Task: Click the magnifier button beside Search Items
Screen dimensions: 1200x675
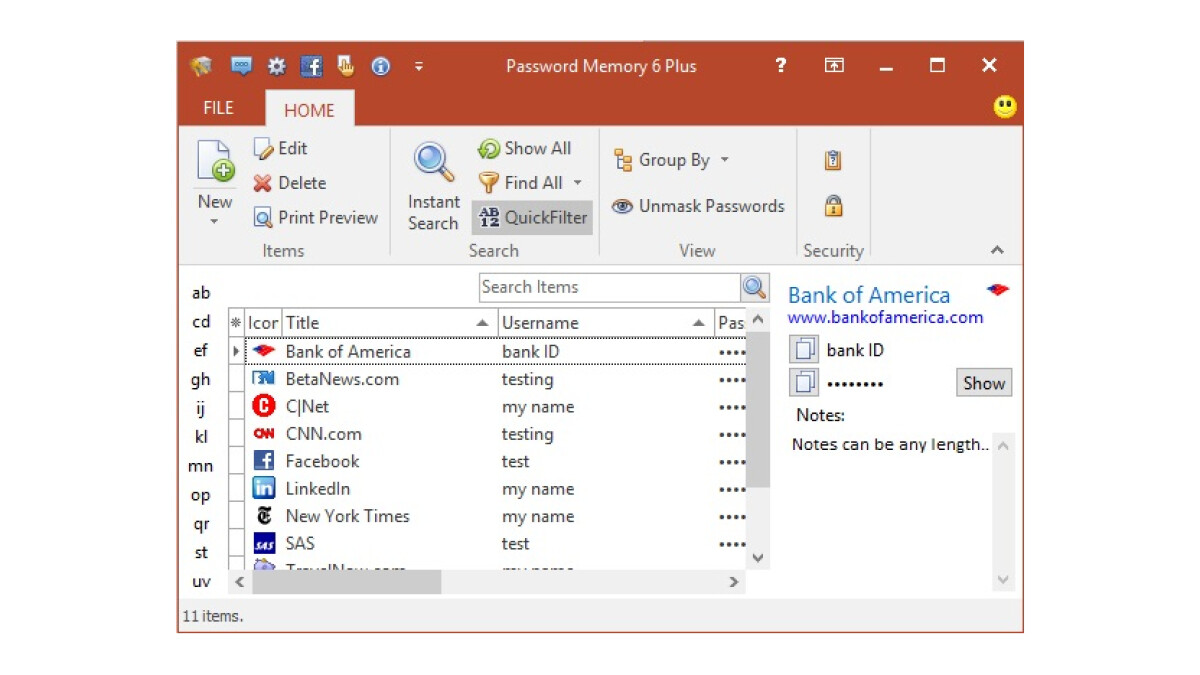Action: [755, 287]
